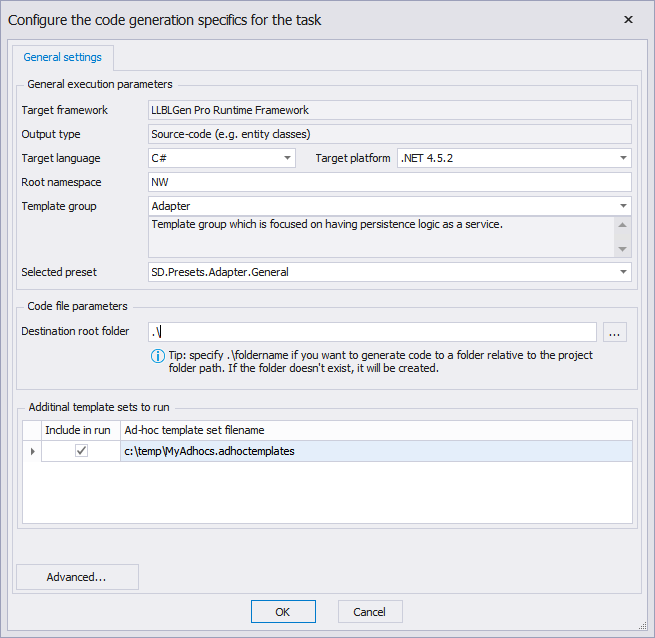This screenshot has width=655, height=638.
Task: Click the Destination root folder field
Action: pyautogui.click(x=372, y=332)
